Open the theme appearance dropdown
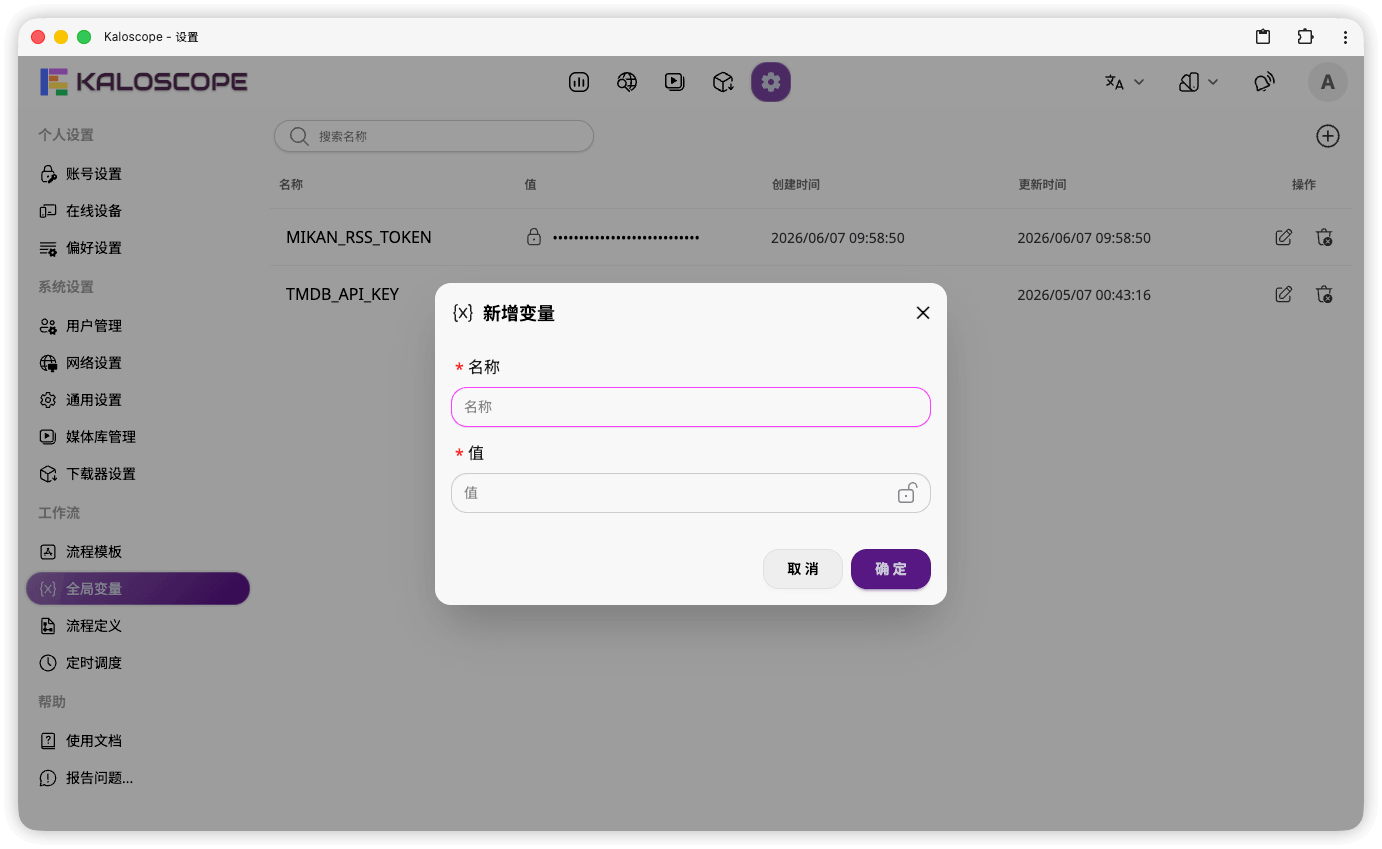Viewport: 1382px width, 849px height. (1198, 82)
